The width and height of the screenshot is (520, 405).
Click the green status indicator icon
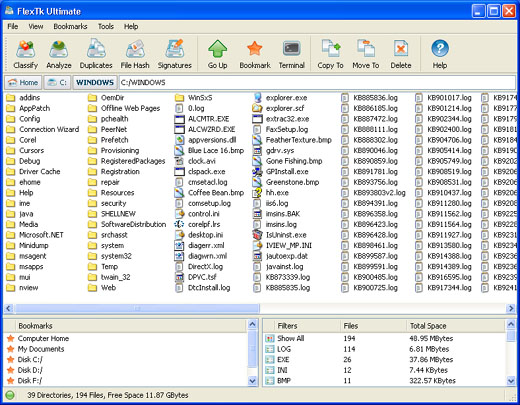[10, 395]
